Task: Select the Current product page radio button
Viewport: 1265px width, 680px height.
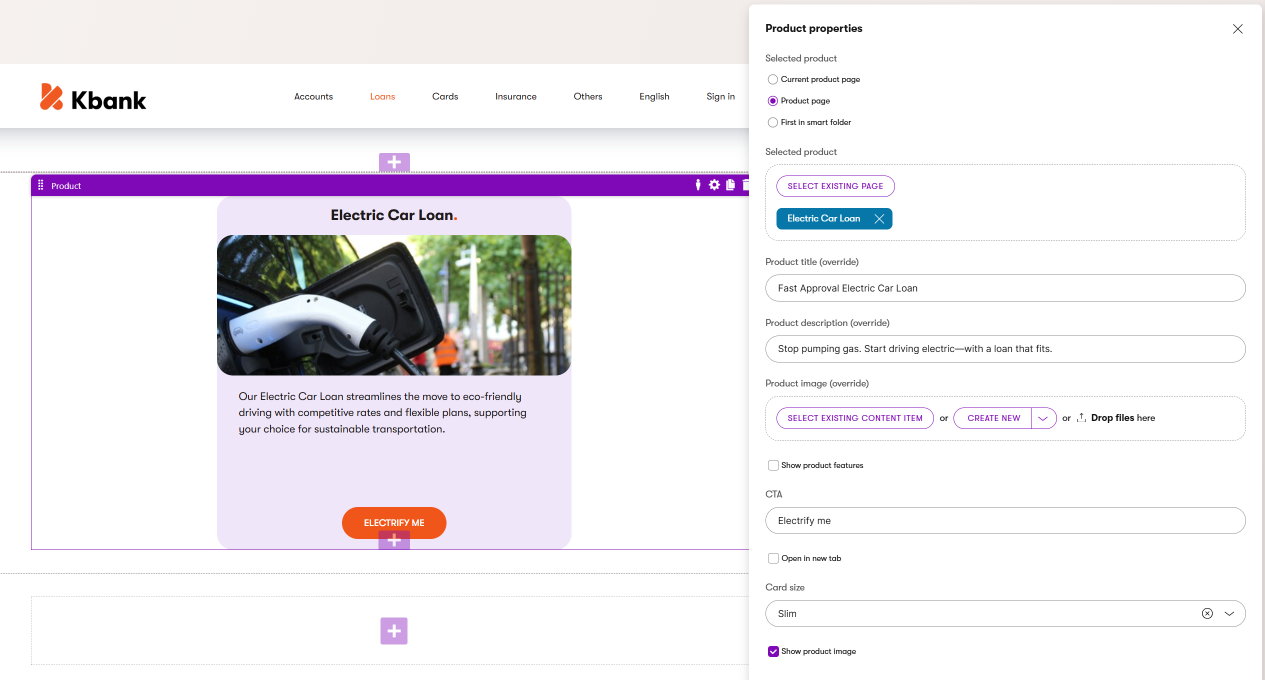Action: click(772, 79)
